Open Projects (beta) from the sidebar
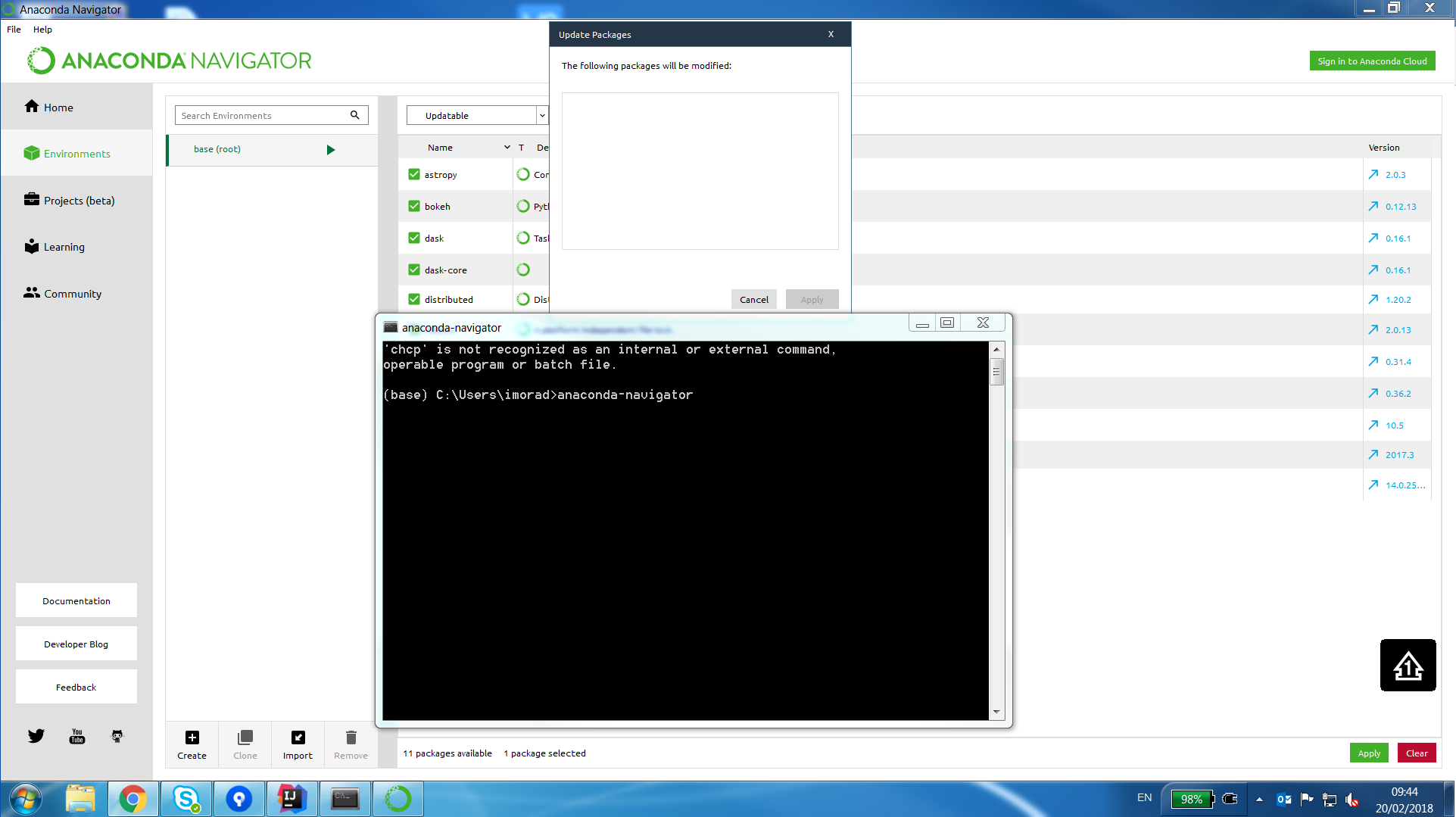The image size is (1456, 817). (79, 200)
